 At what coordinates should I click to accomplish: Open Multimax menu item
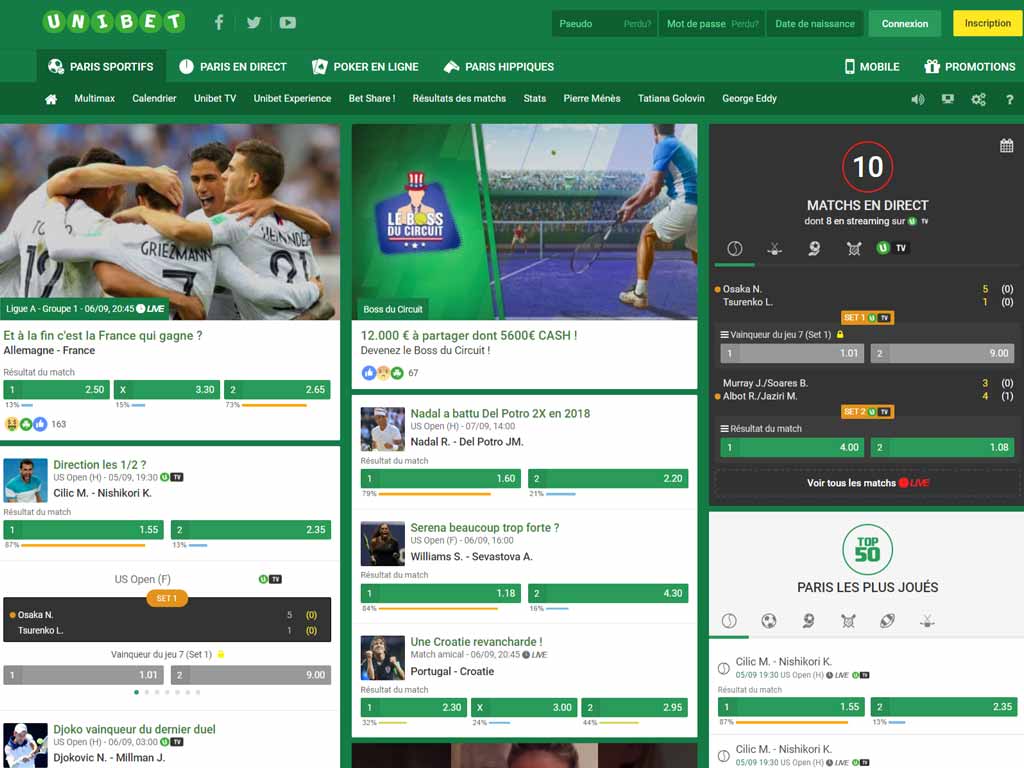95,99
